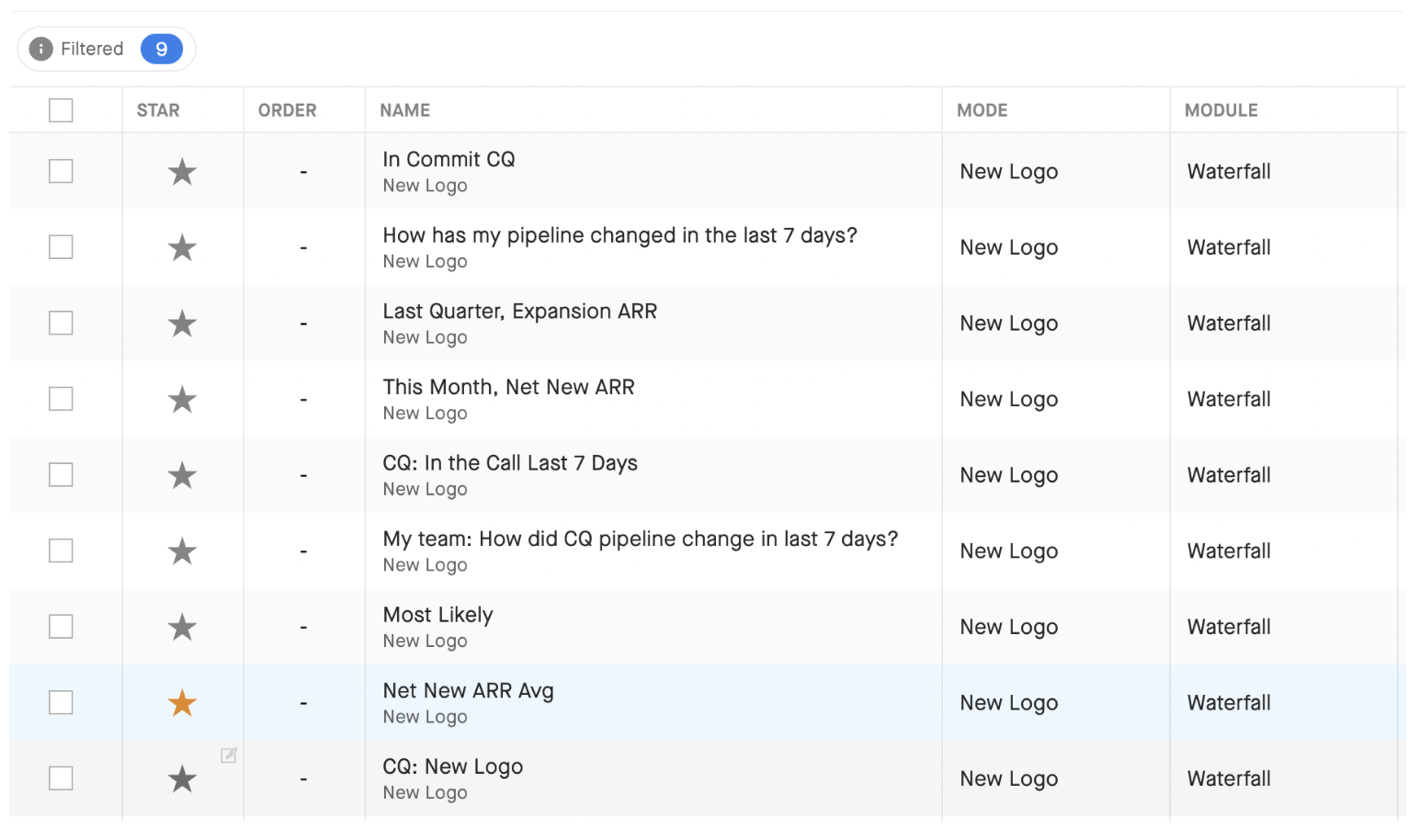Open 'CQ: In the Call Last 7 Days'
Screen dimensions: 1408x840
pyautogui.click(x=510, y=463)
